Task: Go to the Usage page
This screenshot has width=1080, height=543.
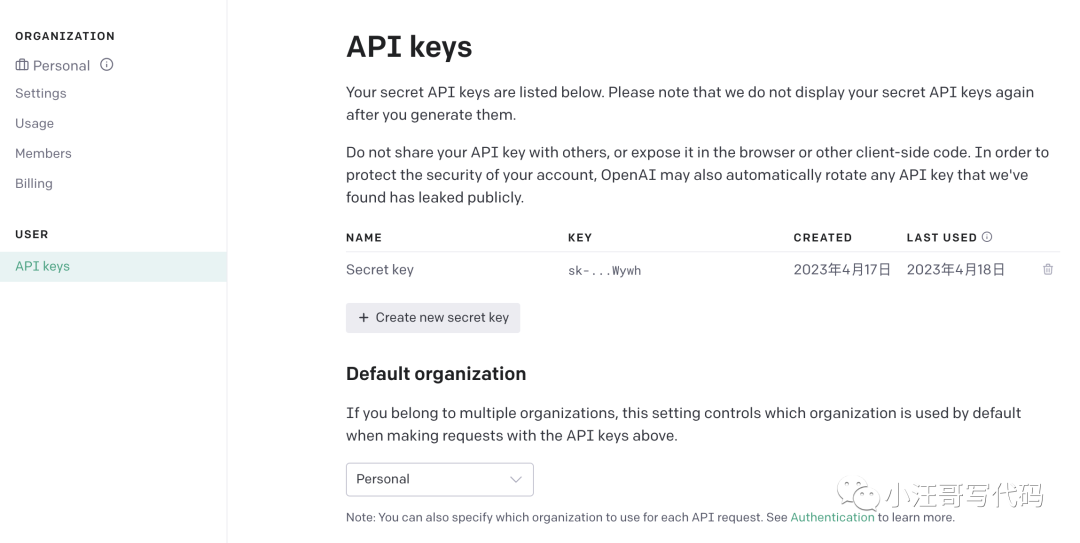Action: point(35,123)
